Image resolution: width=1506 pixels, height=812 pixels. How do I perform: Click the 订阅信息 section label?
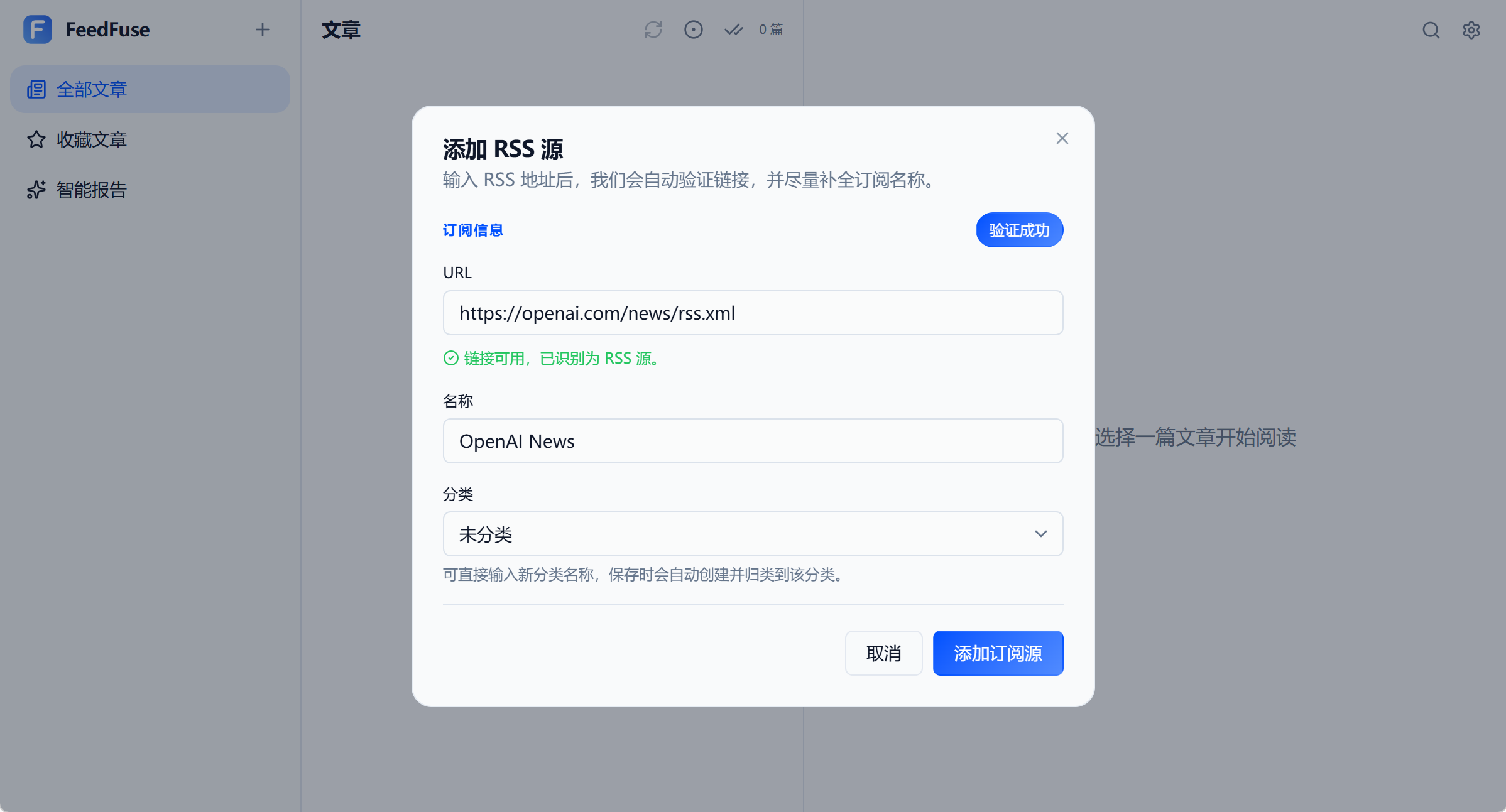point(473,230)
